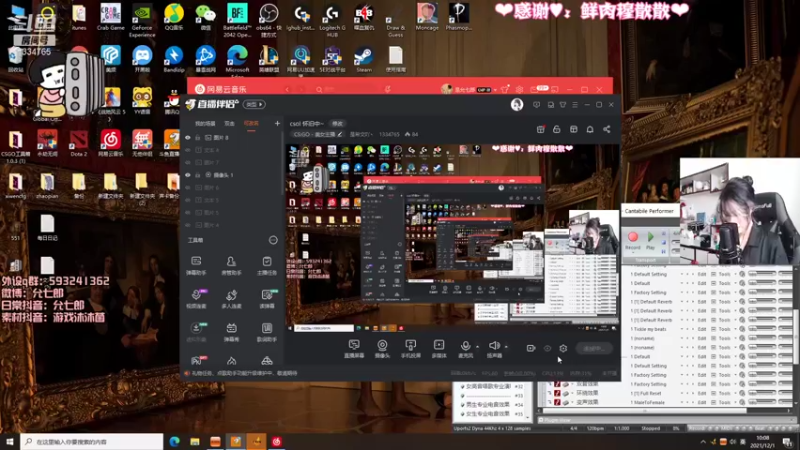800x450 pixels.
Task: Click Play button in Cantabile Performer
Action: [x=651, y=240]
